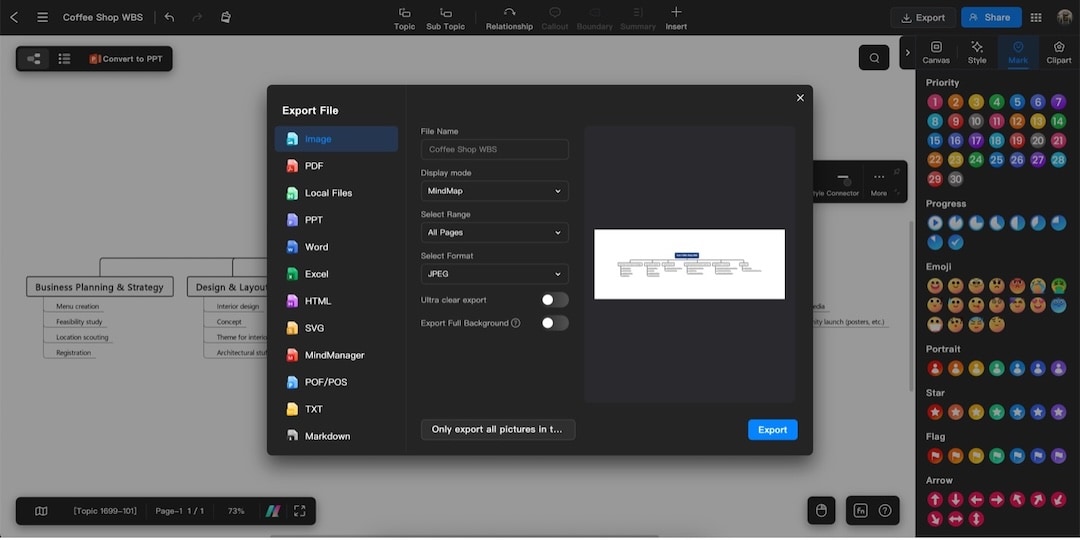Screen dimensions: 1080x540
Task: Select priority 7 mark icon
Action: pyautogui.click(x=1059, y=102)
